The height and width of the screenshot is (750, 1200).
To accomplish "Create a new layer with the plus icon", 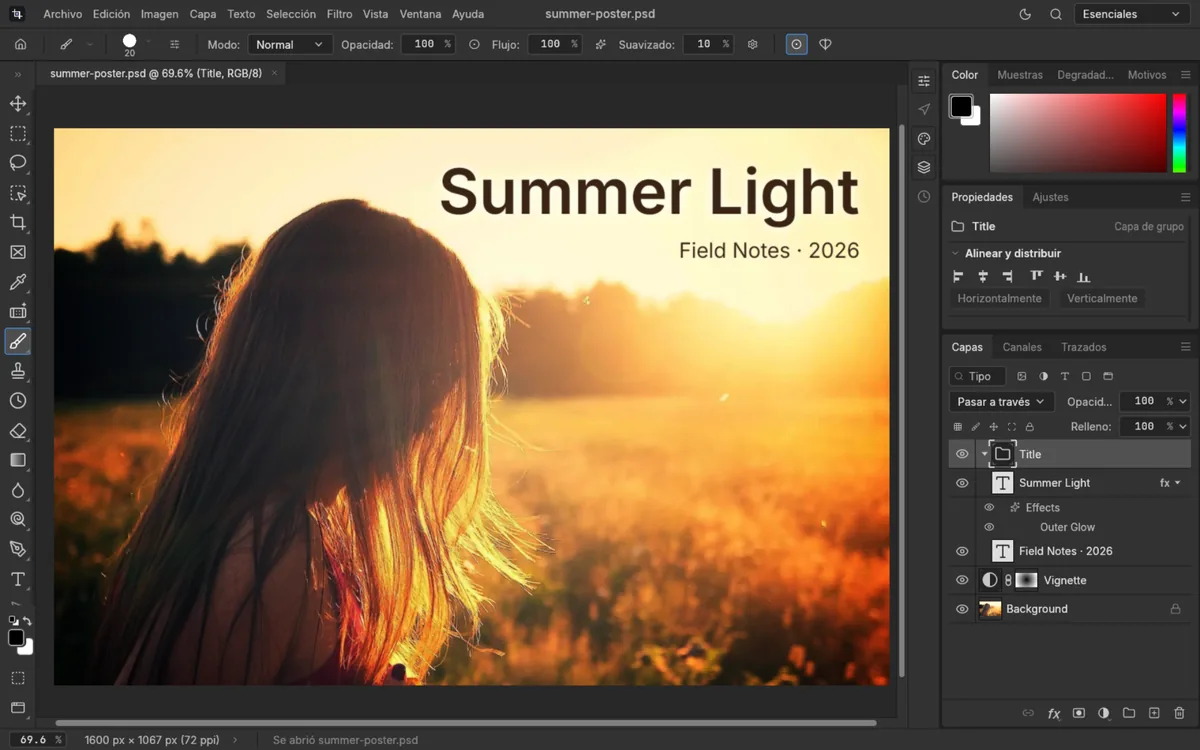I will coord(1154,713).
